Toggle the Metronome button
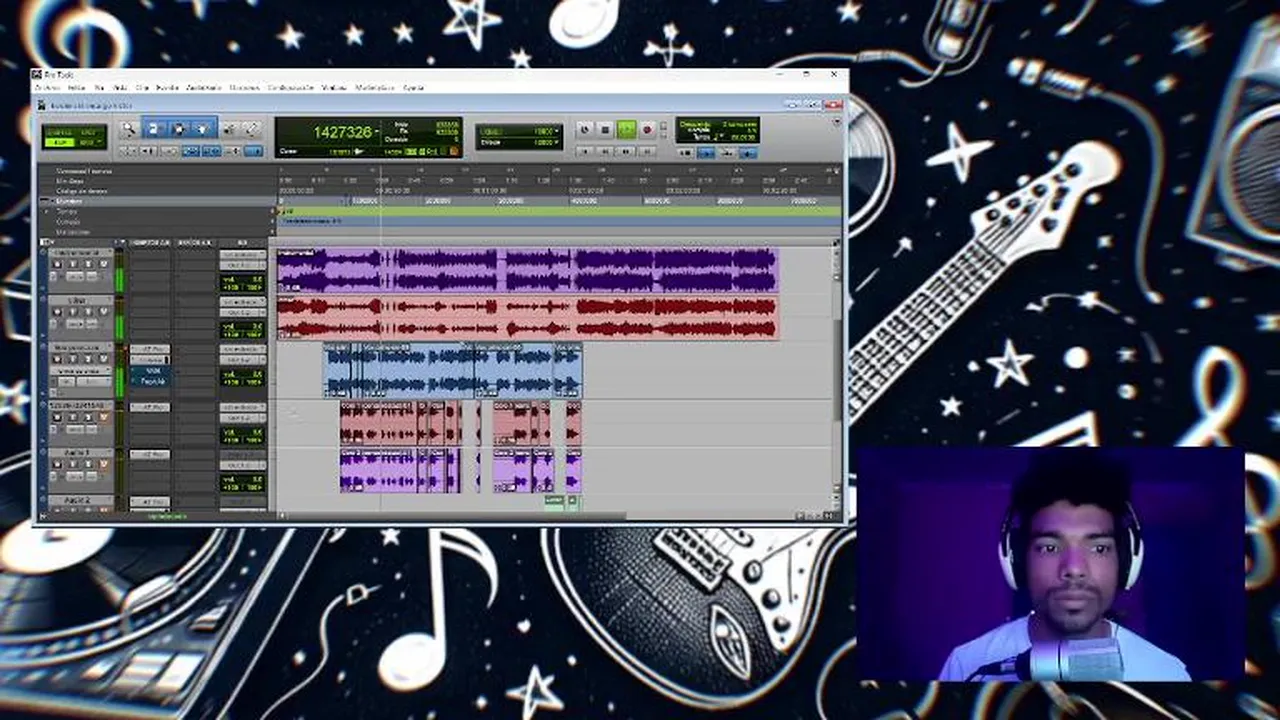The width and height of the screenshot is (1280, 720). 706,153
